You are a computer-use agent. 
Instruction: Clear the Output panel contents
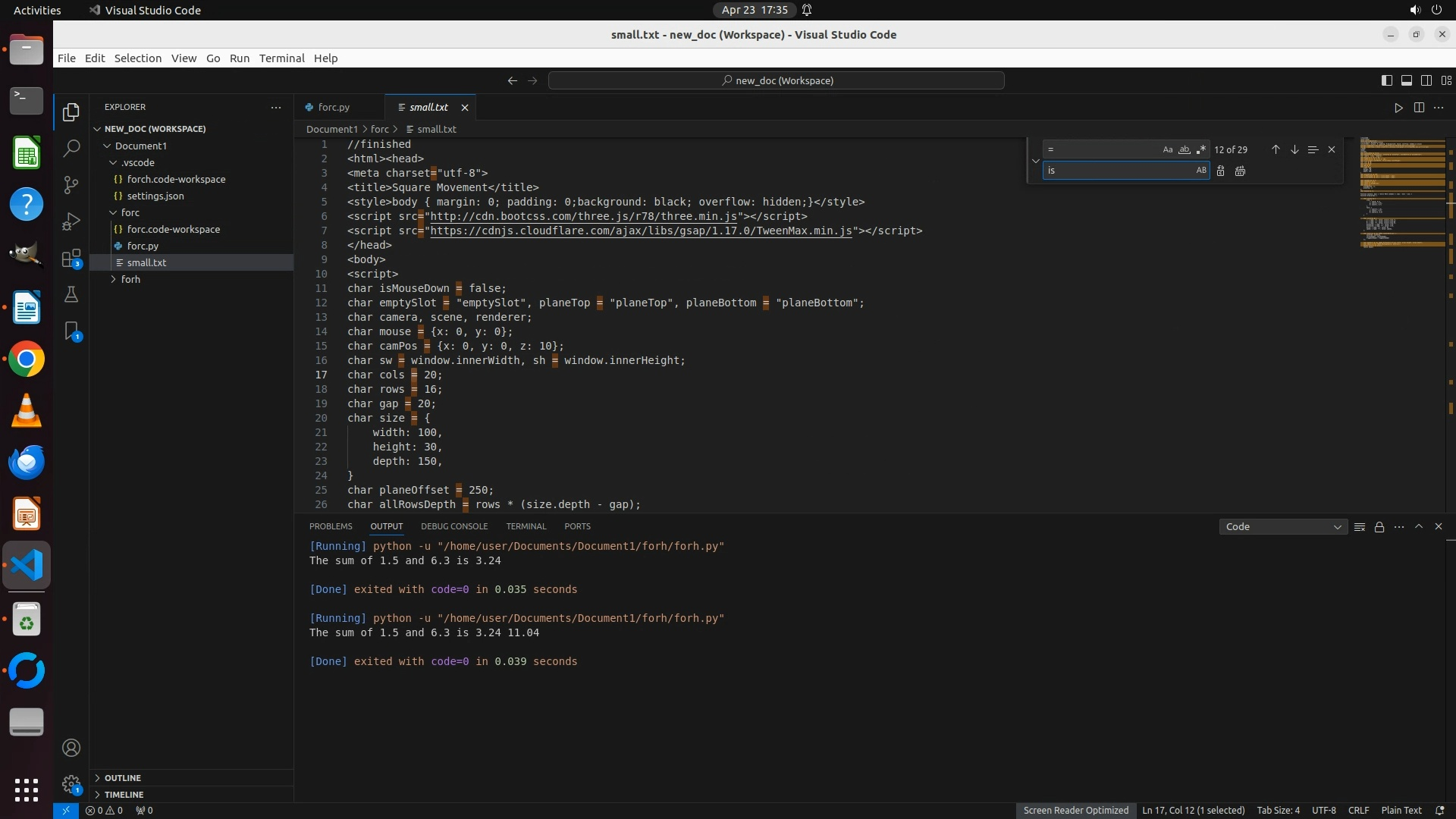coord(1360,527)
